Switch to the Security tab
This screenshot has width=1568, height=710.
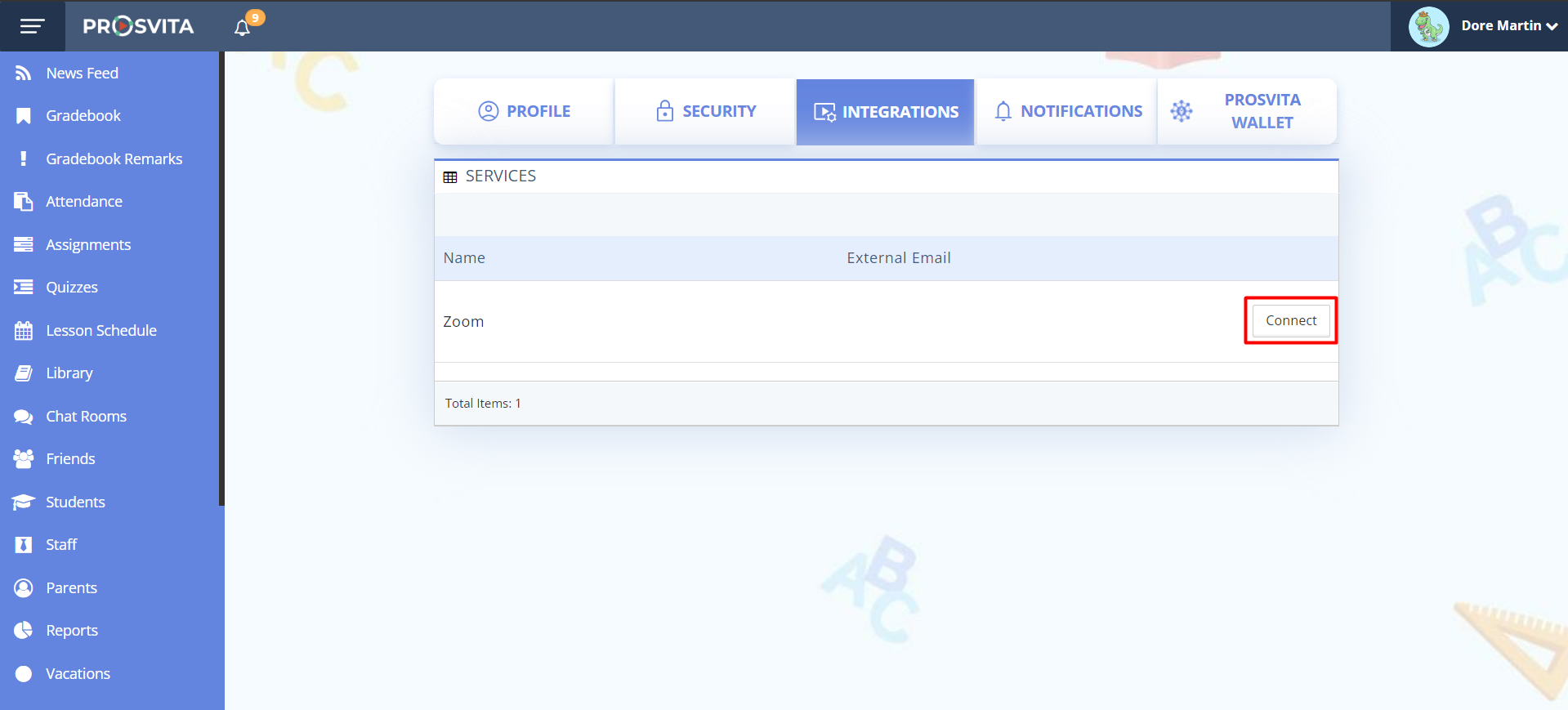[705, 112]
